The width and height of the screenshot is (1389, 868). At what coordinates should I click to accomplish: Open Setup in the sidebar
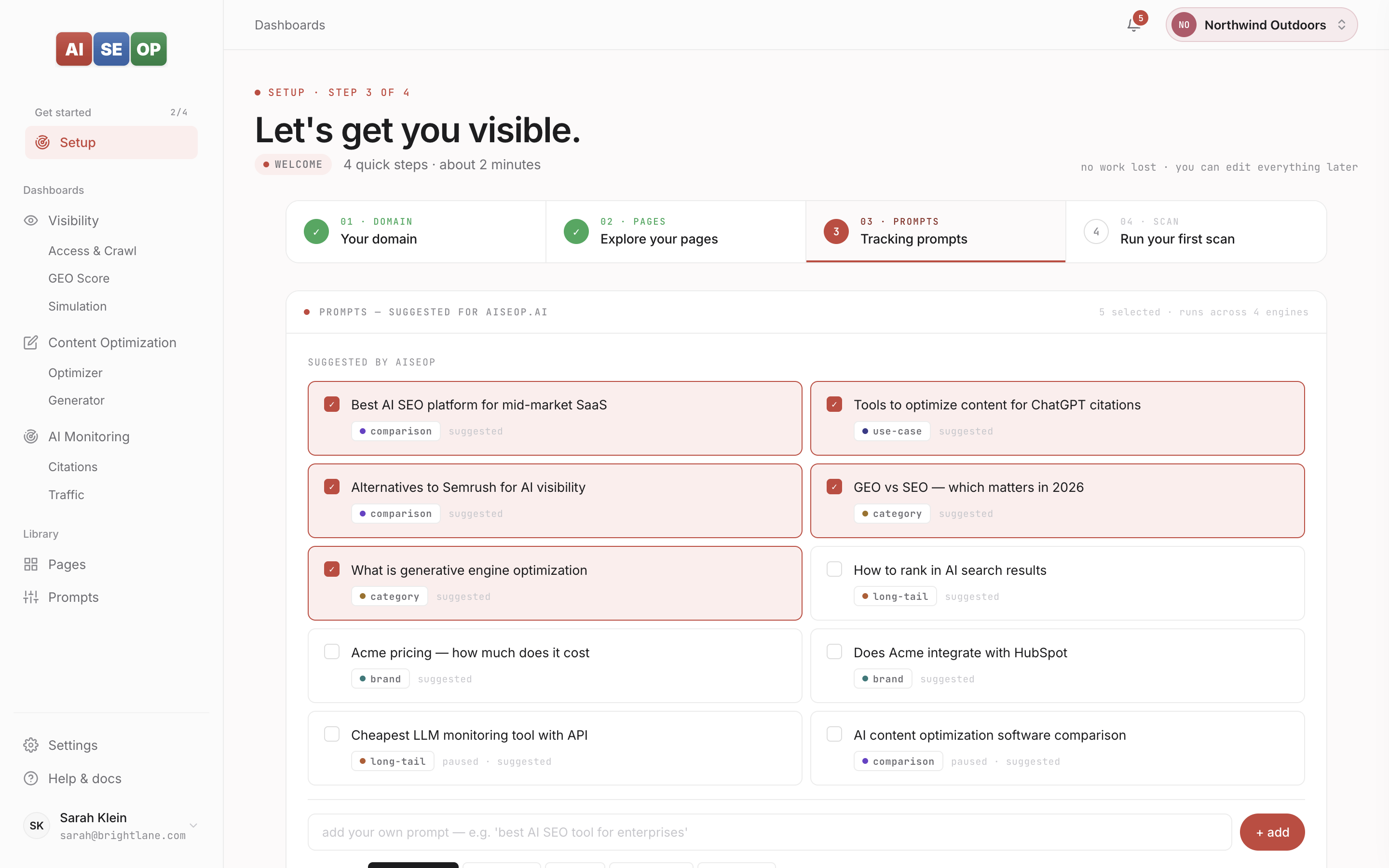tap(111, 142)
